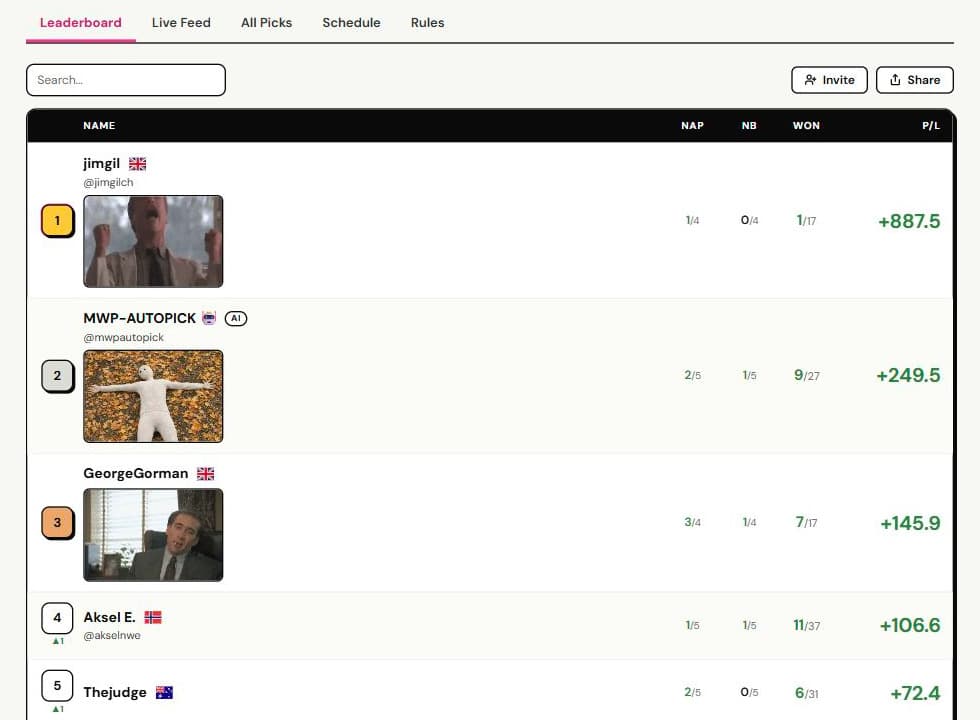Open GeorgeGorman's office man GIF thumbnail

(x=153, y=535)
